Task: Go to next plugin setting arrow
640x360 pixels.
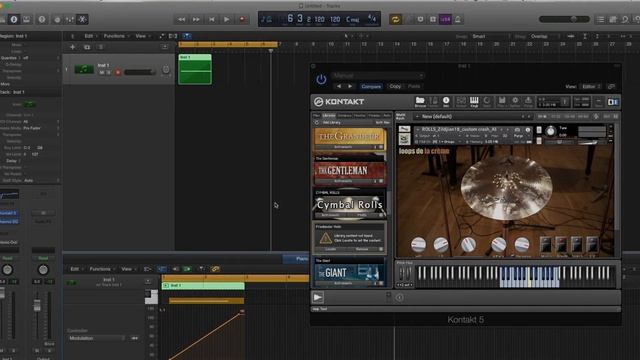Action: pyautogui.click(x=350, y=86)
